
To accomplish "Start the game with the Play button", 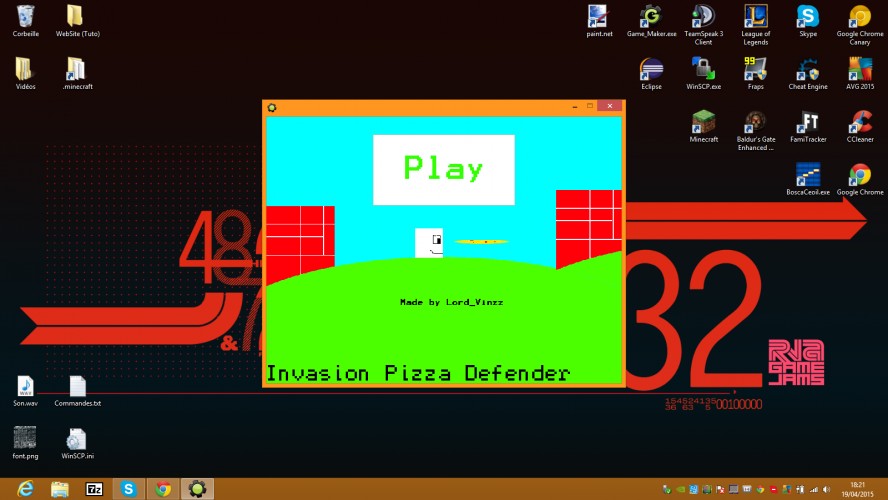I will 443,169.
